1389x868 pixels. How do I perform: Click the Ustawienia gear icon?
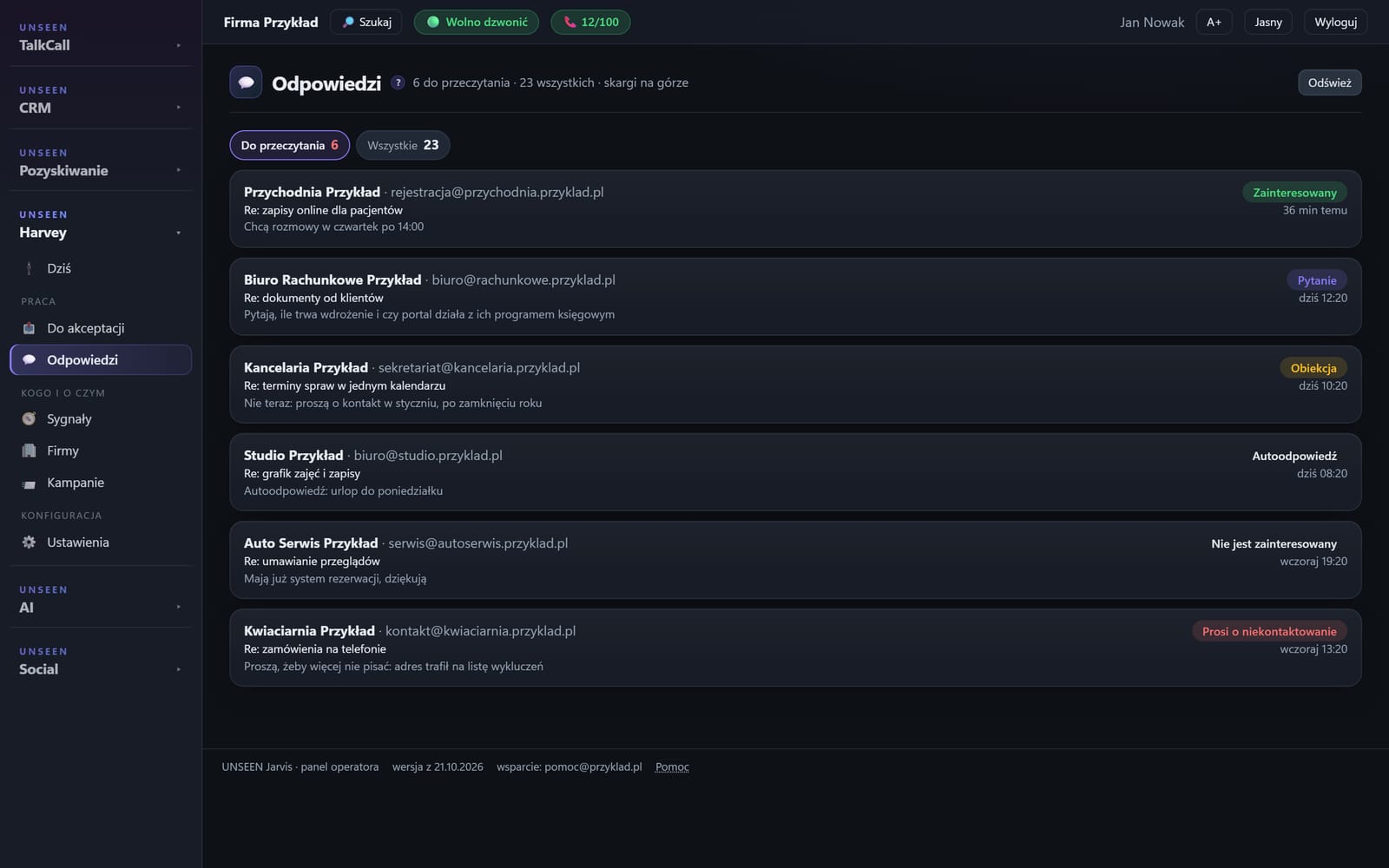29,542
